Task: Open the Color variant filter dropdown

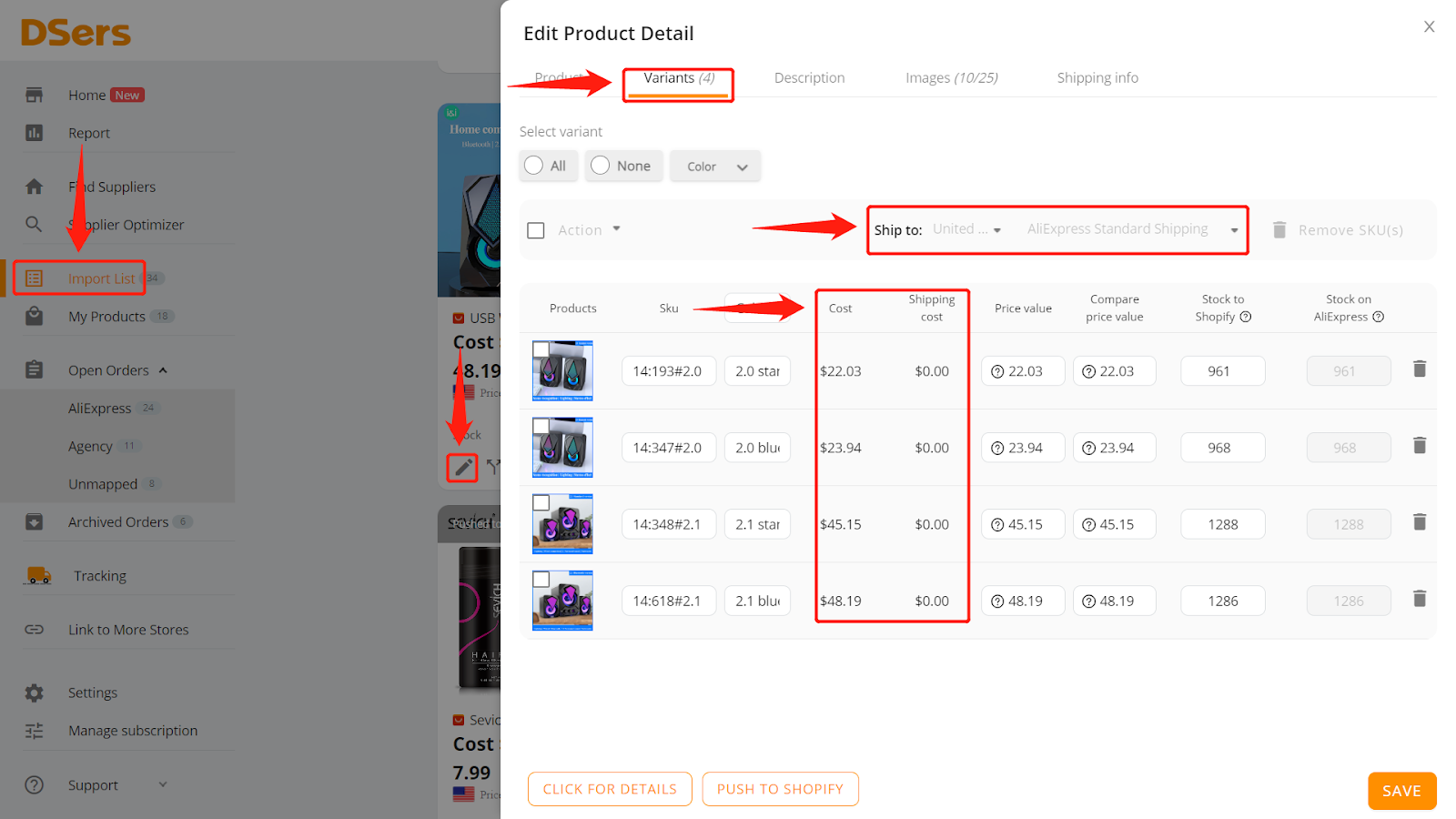Action: [x=715, y=166]
